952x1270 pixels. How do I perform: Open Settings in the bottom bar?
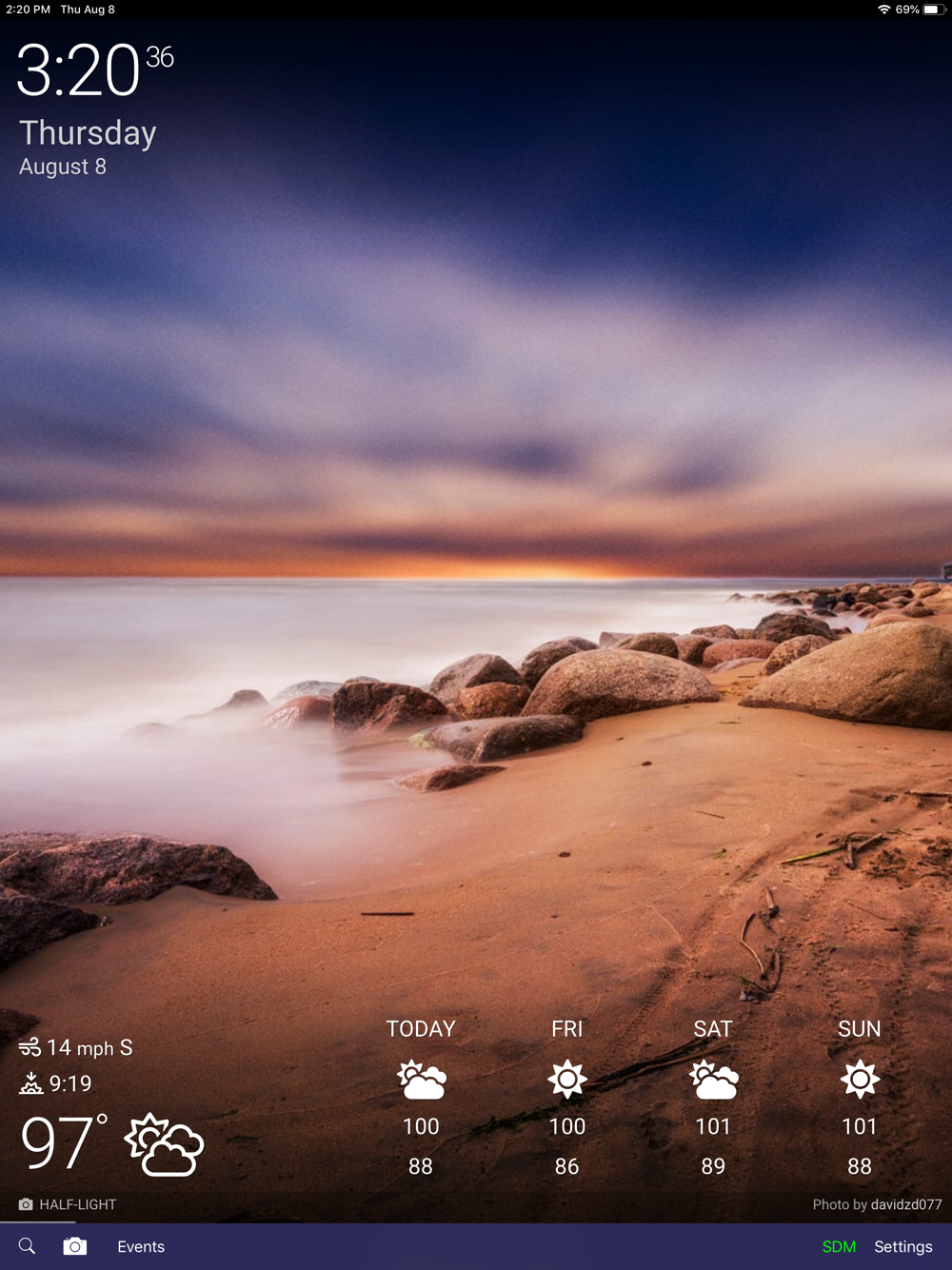tap(903, 1246)
